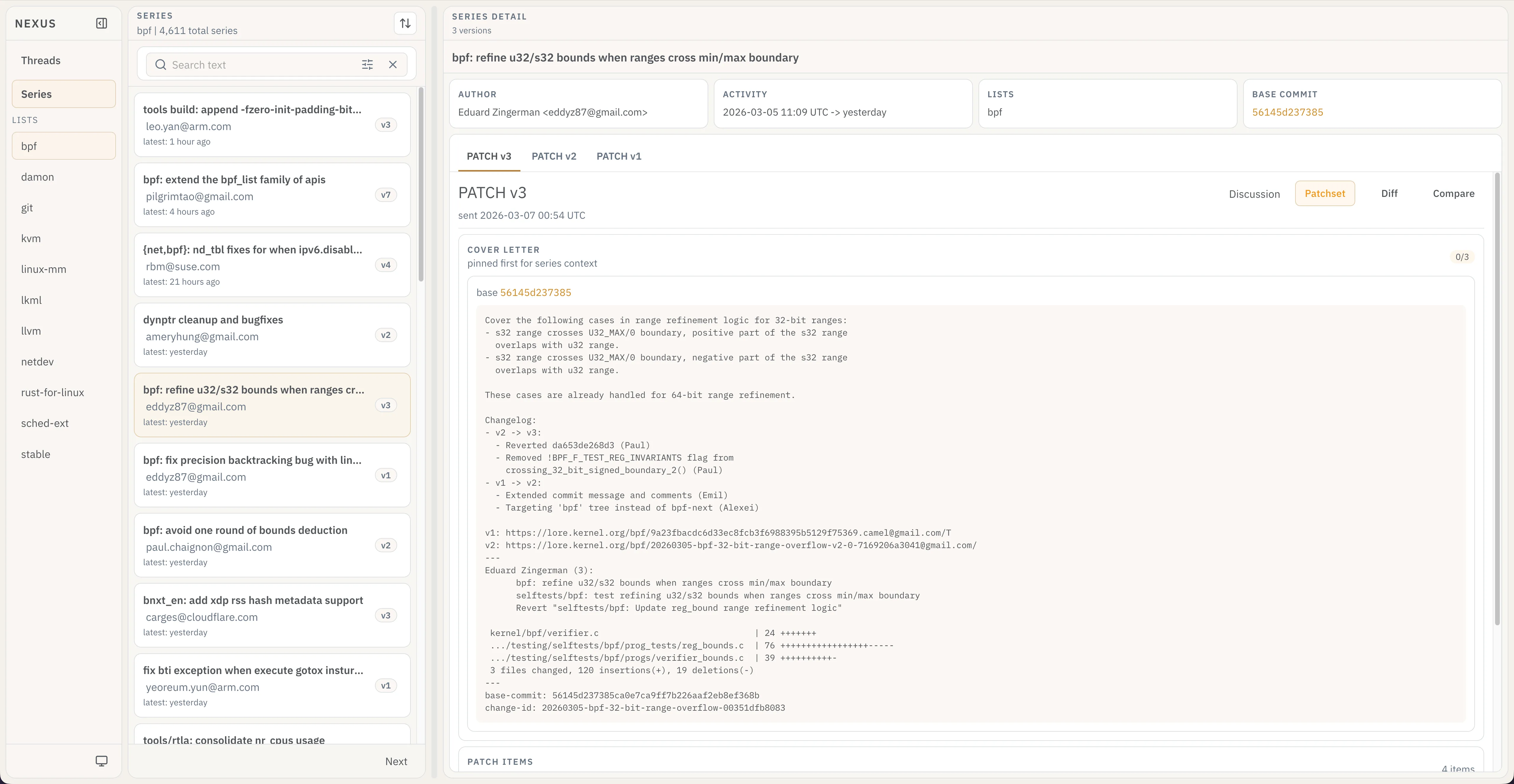The width and height of the screenshot is (1514, 784).
Task: Click v7 badge on bpf_list series
Action: (x=386, y=195)
